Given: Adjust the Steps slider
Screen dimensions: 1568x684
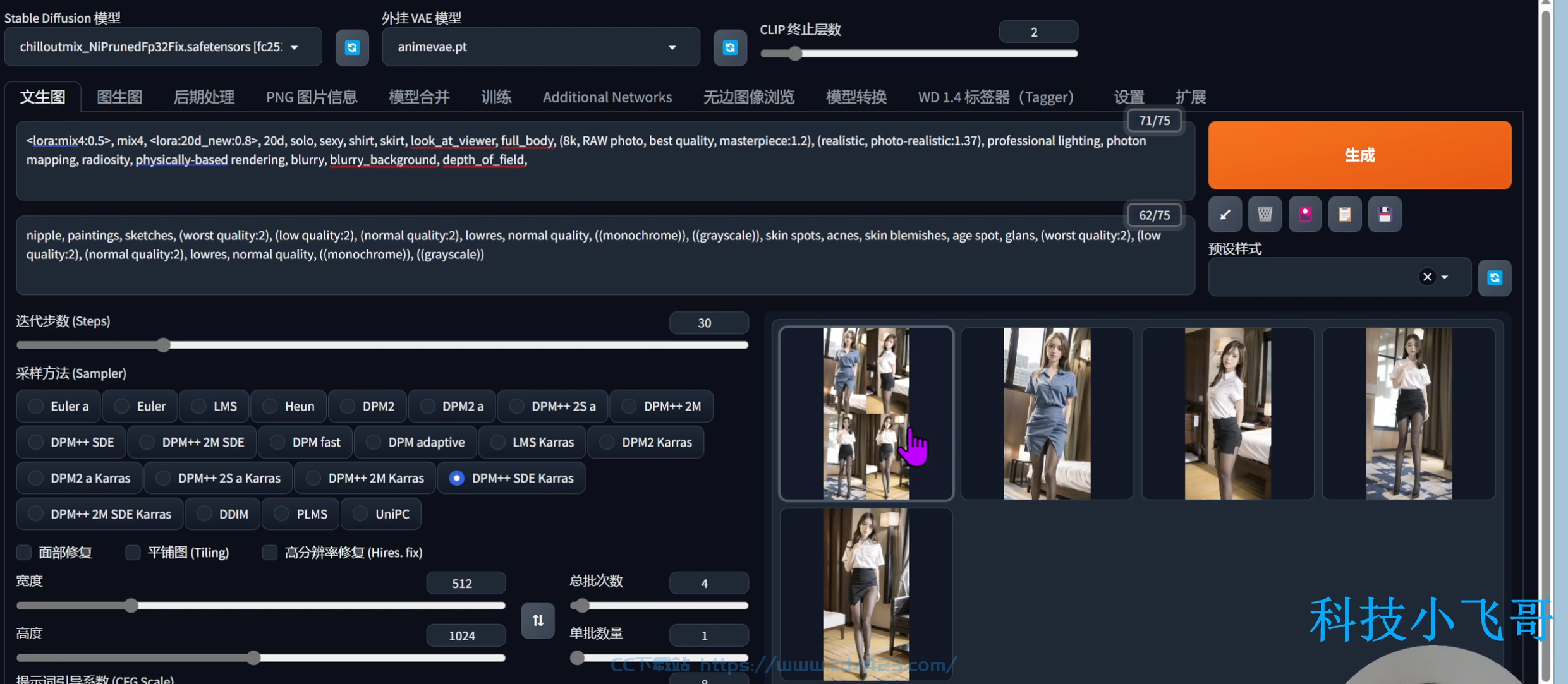Looking at the screenshot, I should [382, 345].
